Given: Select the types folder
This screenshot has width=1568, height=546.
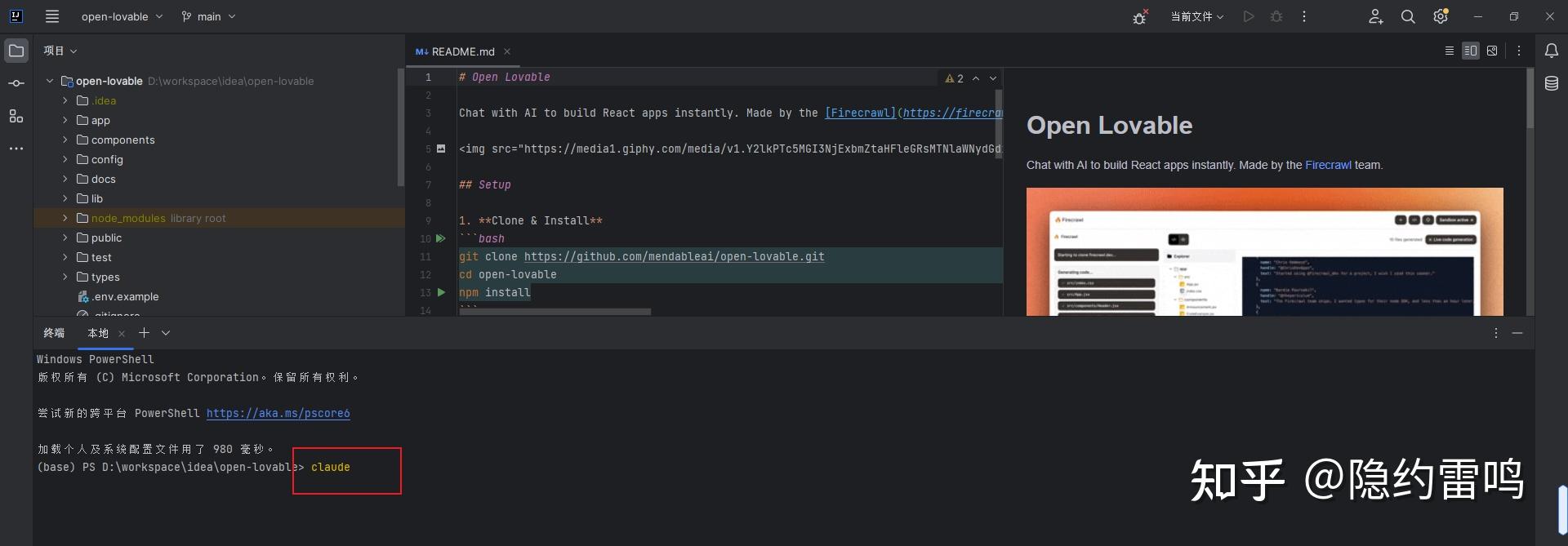Looking at the screenshot, I should click(105, 277).
